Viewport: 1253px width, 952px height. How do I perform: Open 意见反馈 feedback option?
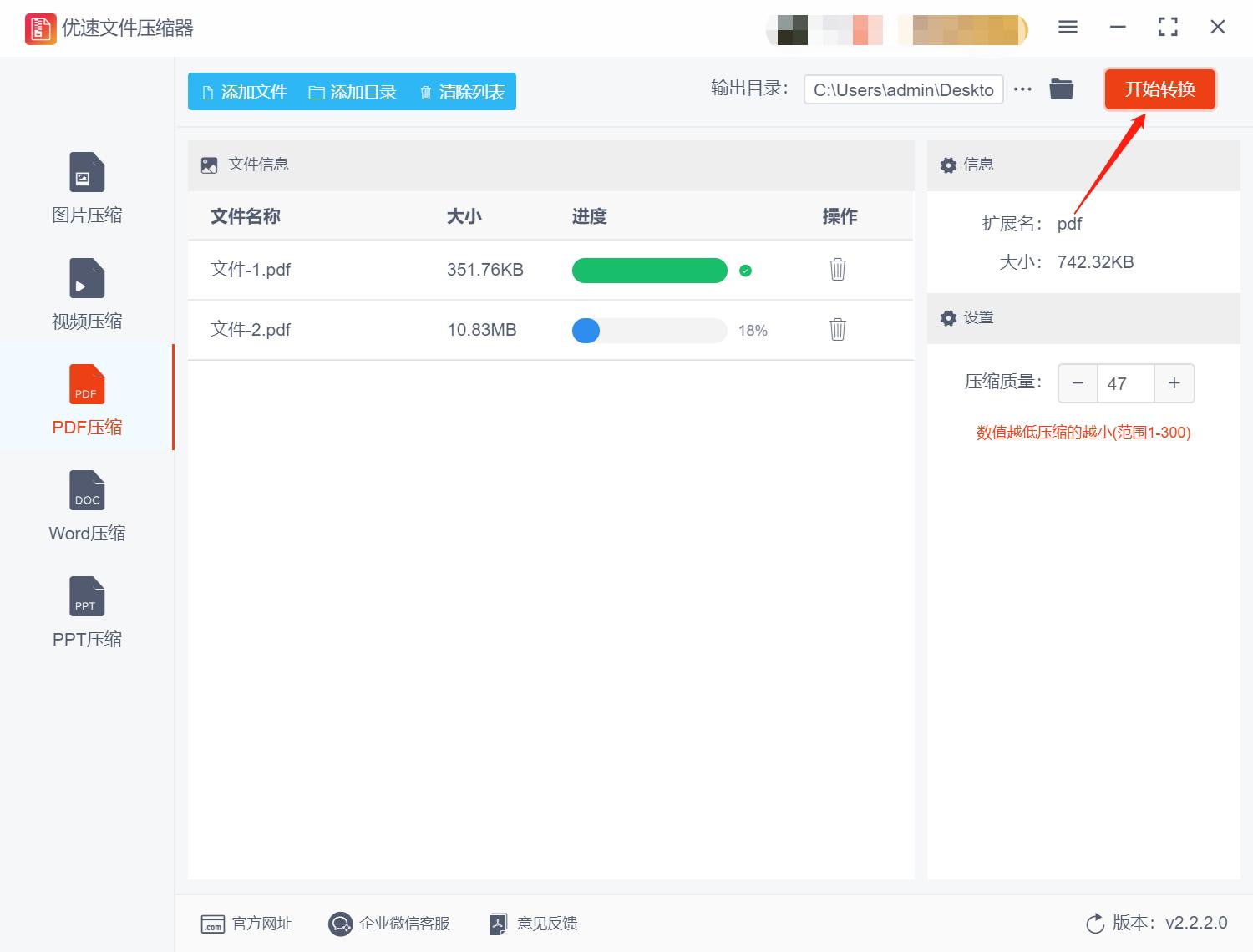(532, 923)
